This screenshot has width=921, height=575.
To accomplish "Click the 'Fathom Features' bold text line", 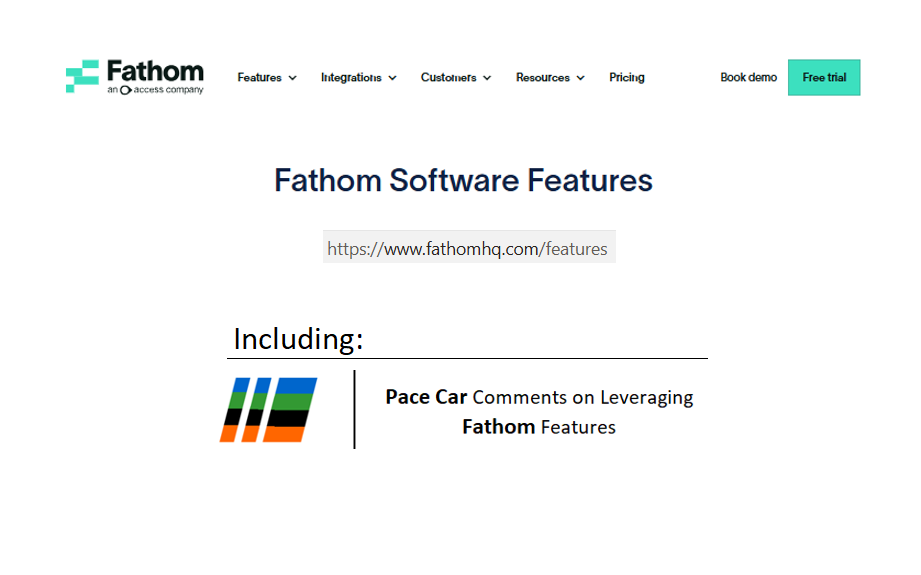I will (x=539, y=427).
